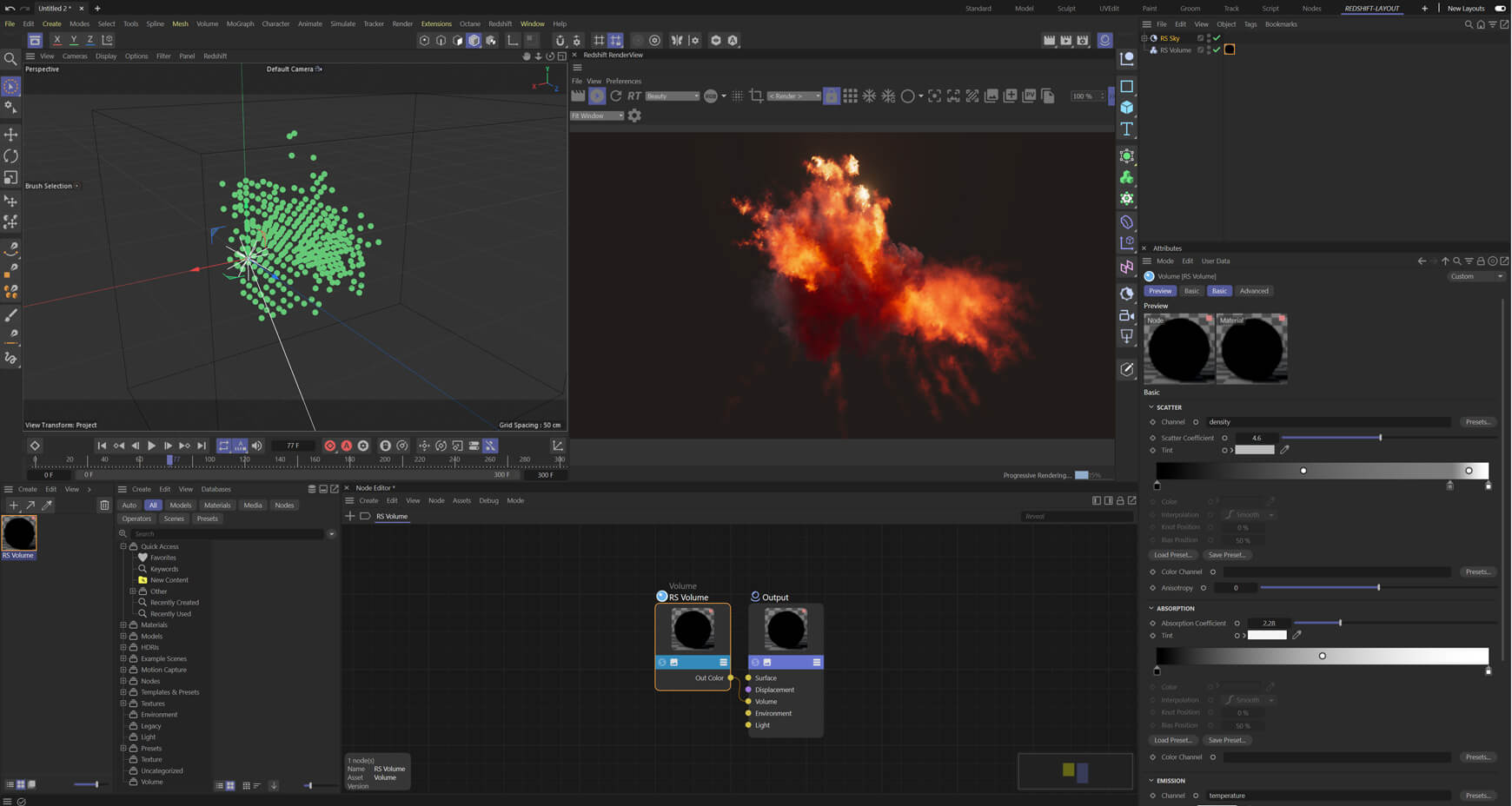Select the Rotate tool in left toolbar

tap(10, 156)
